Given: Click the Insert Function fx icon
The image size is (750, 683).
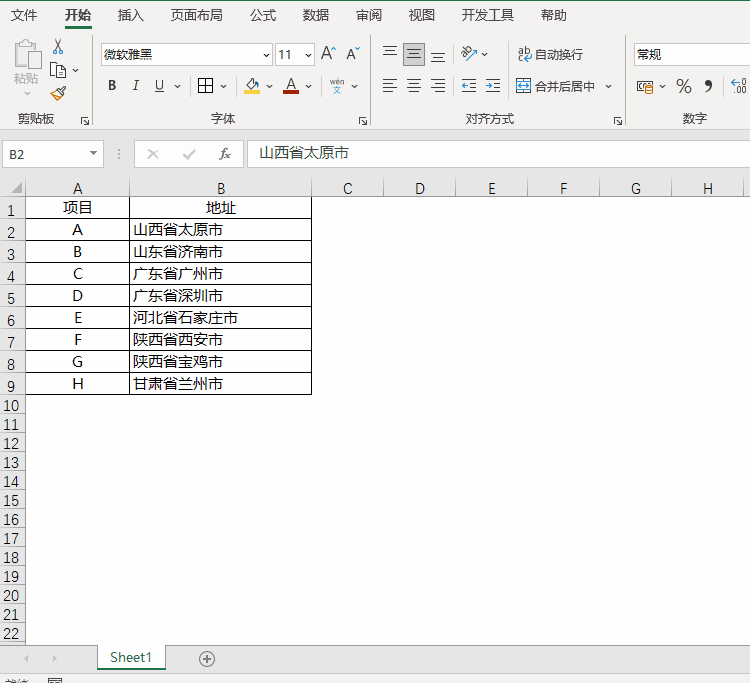Looking at the screenshot, I should (225, 154).
